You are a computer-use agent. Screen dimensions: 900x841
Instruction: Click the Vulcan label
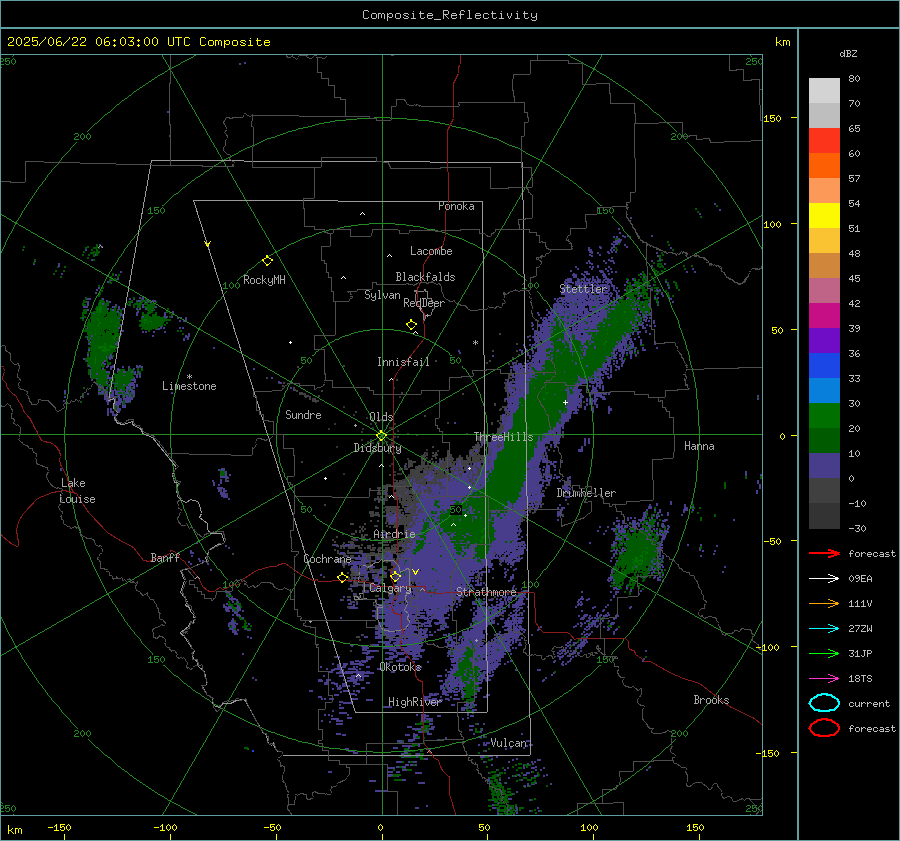pos(509,743)
